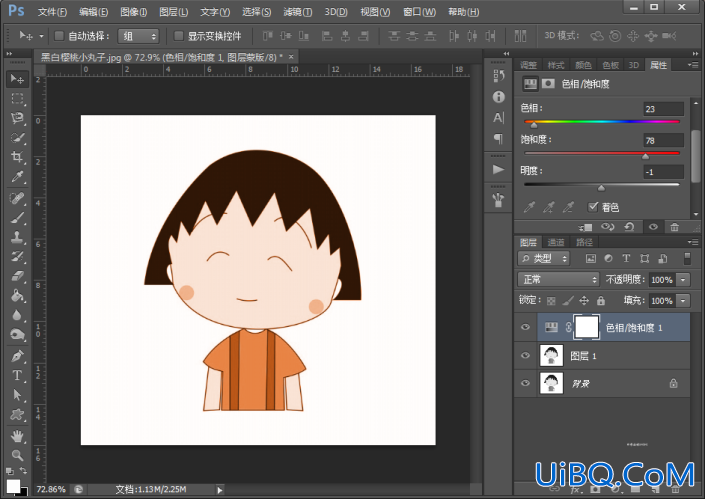The height and width of the screenshot is (499, 705).
Task: Open the 填充 fill dropdown arrow
Action: click(683, 300)
